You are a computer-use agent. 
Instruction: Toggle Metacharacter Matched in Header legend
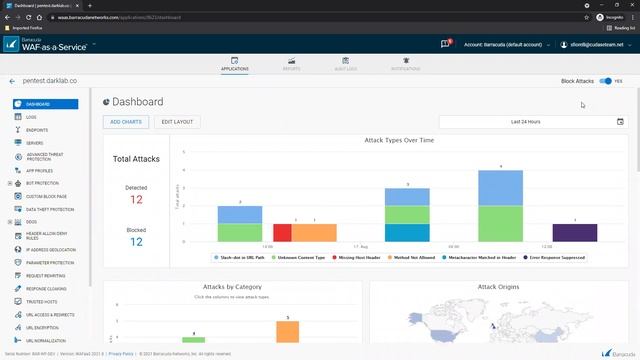click(479, 258)
